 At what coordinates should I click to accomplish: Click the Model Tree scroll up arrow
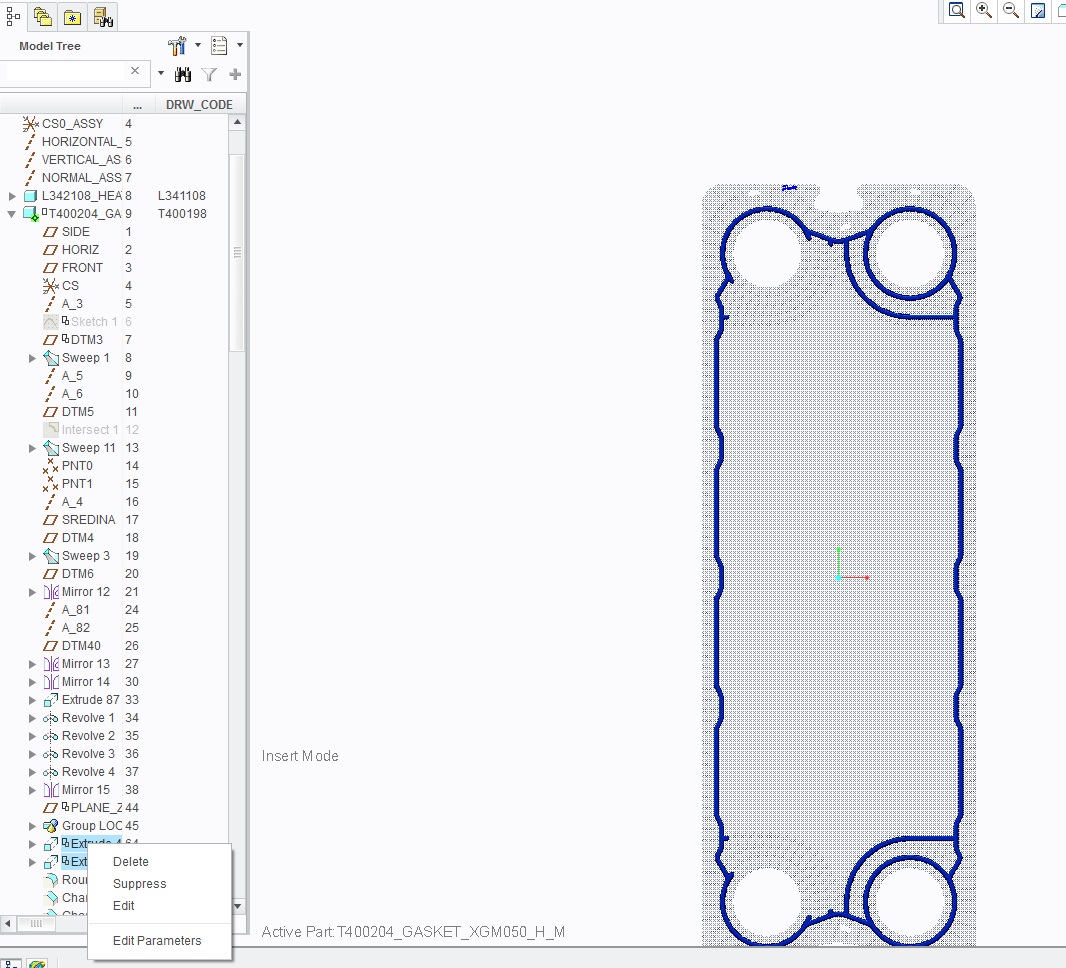(x=237, y=122)
